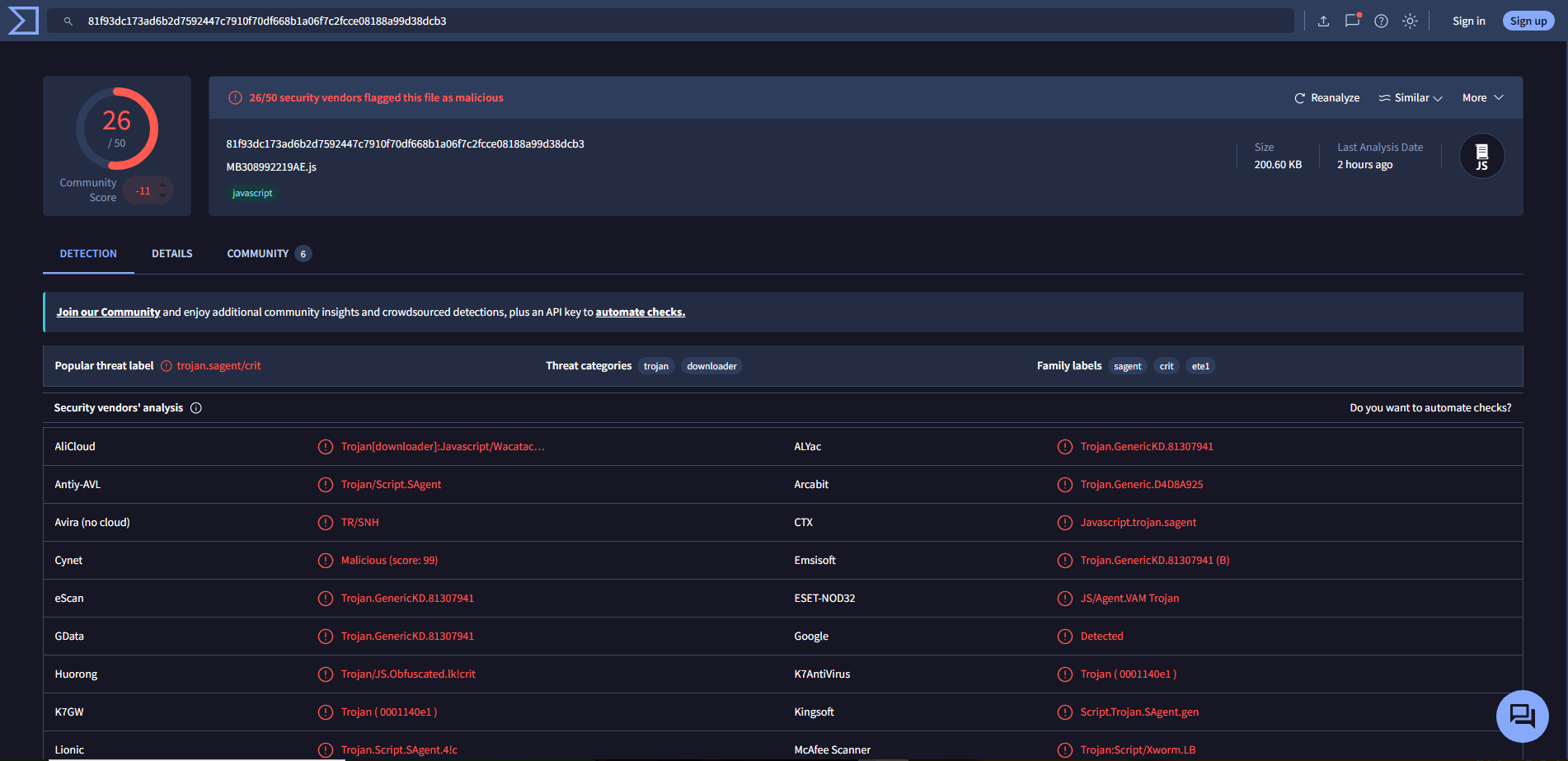Click the McAfee Scanner result Trojan:Script/Xworm.LB
Screen dimensions: 1568x761
(x=1138, y=750)
